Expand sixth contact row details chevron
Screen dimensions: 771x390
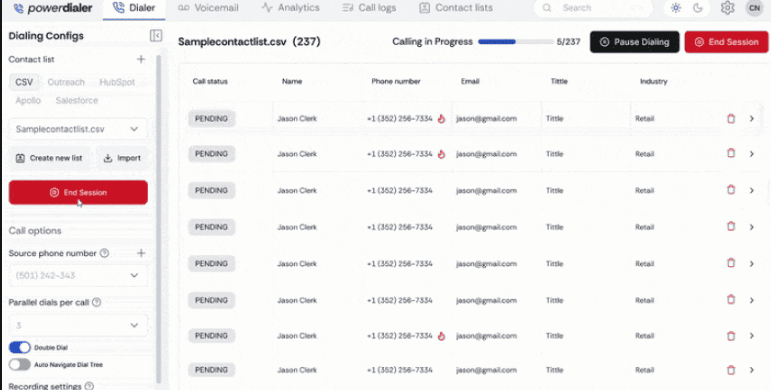point(752,300)
